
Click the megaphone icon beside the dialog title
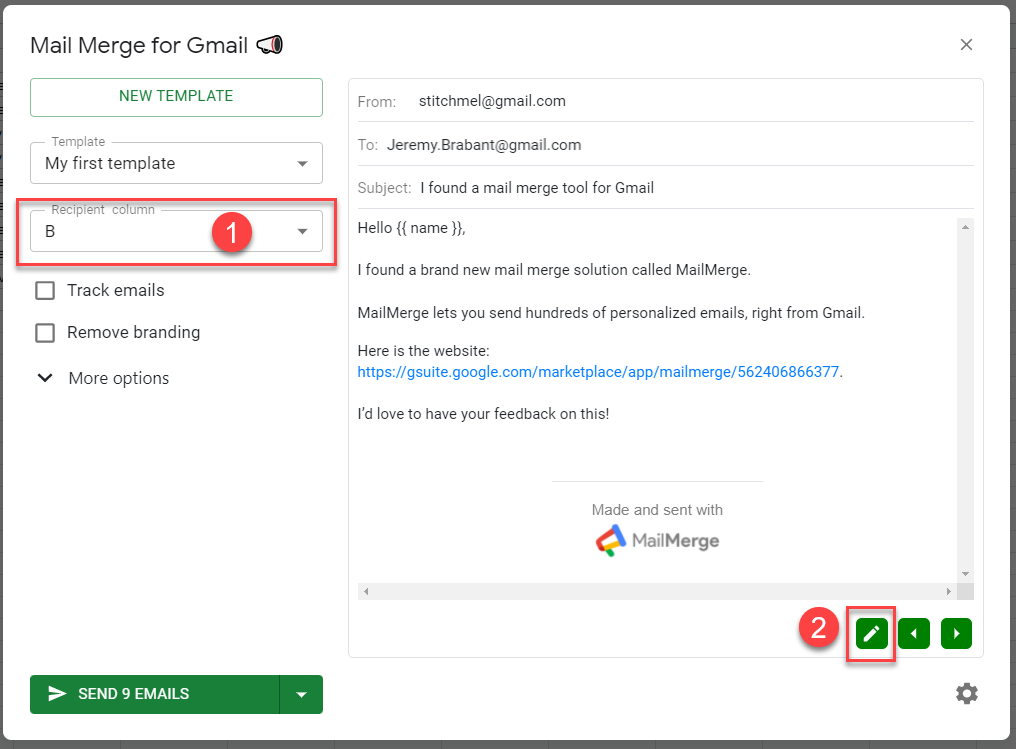click(268, 44)
